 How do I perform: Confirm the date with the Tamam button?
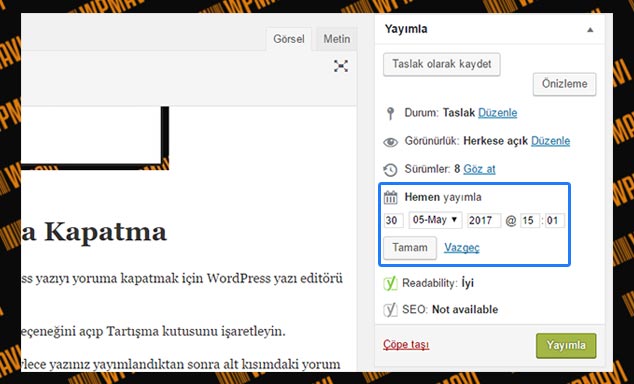tap(410, 247)
